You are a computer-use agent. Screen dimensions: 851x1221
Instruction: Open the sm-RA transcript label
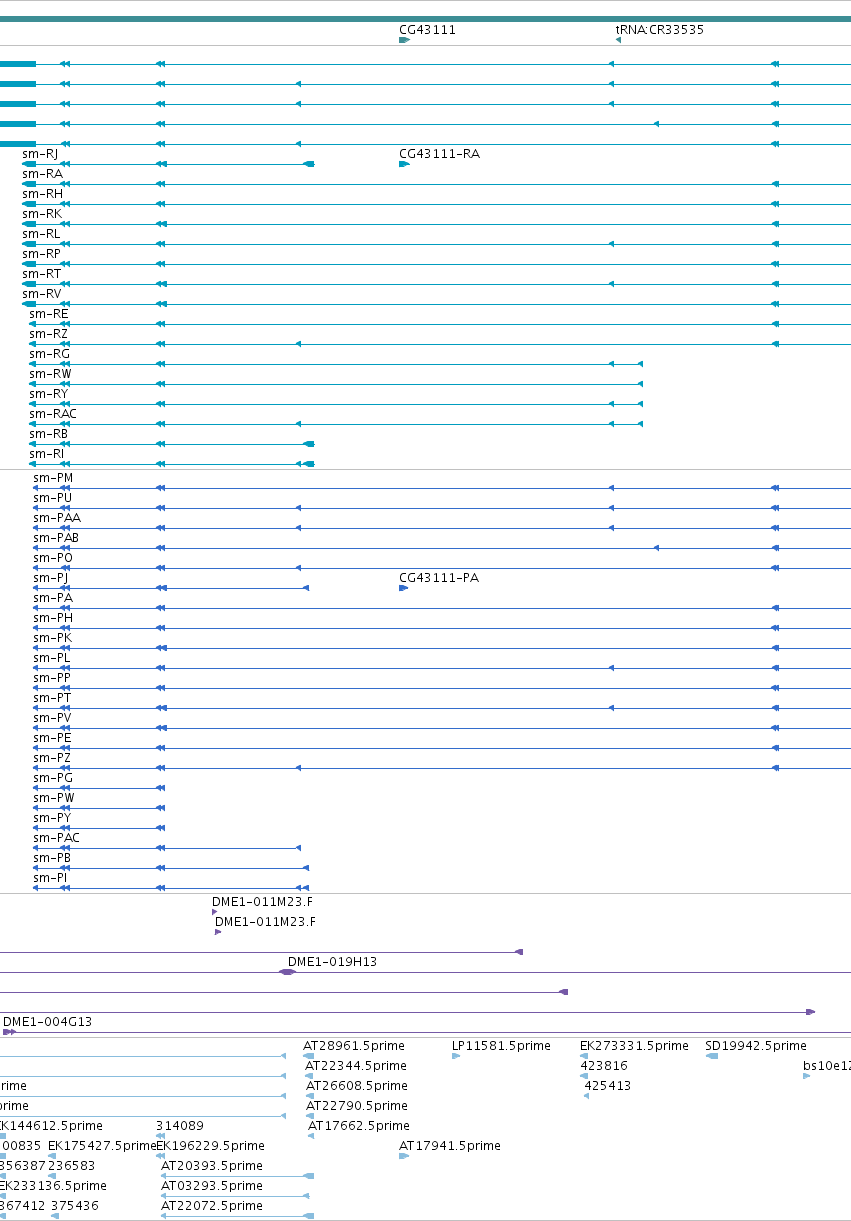tap(42, 174)
